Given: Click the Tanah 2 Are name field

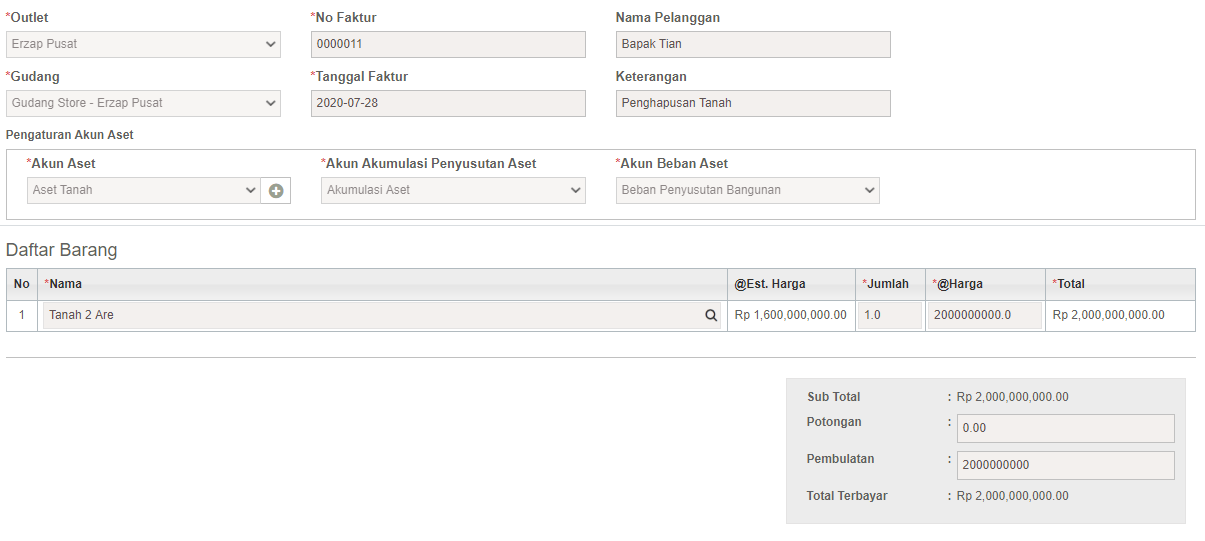Looking at the screenshot, I should point(382,315).
